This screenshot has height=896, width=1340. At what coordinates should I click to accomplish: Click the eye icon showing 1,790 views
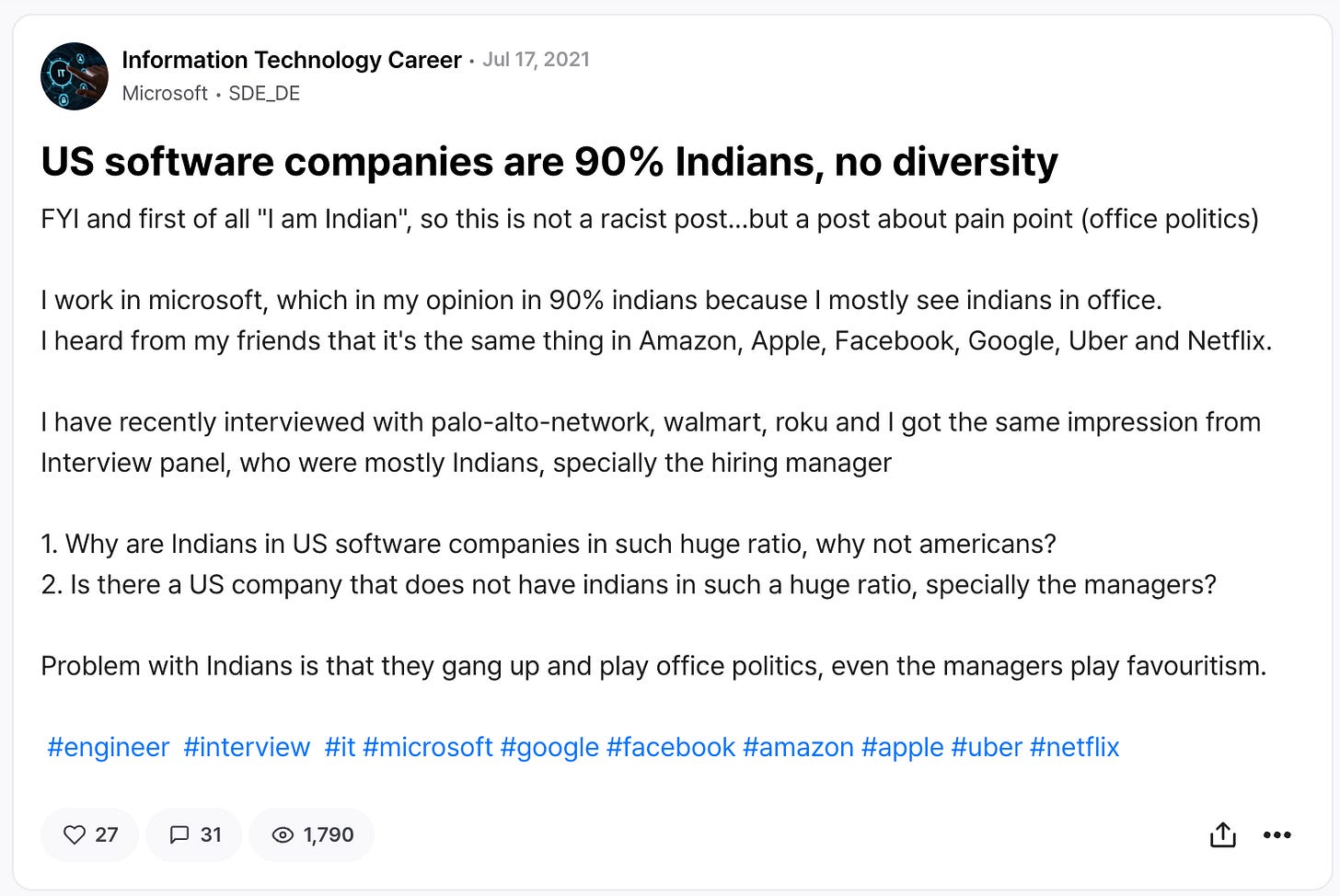(283, 834)
